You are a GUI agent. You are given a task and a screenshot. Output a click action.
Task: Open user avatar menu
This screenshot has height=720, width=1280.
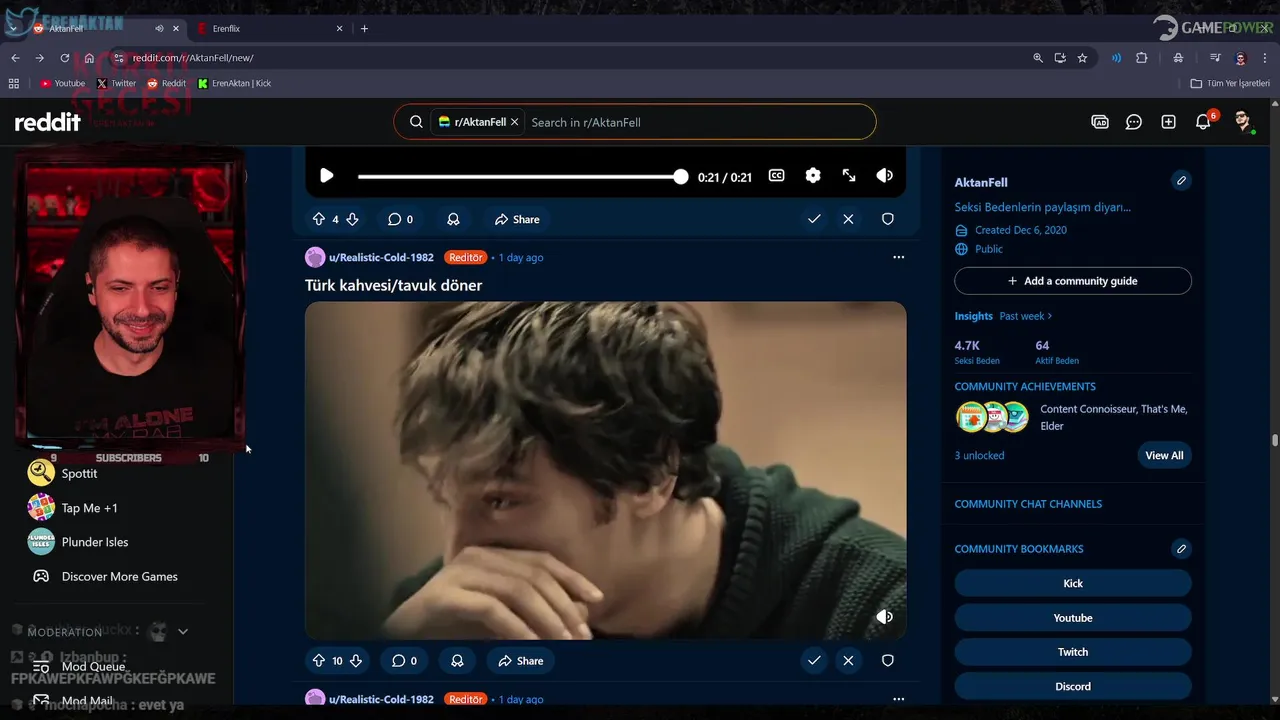[x=1243, y=122]
